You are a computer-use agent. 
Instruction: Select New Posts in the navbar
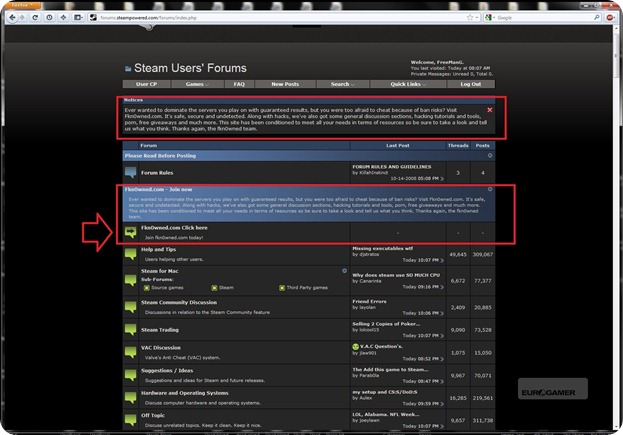tap(285, 84)
